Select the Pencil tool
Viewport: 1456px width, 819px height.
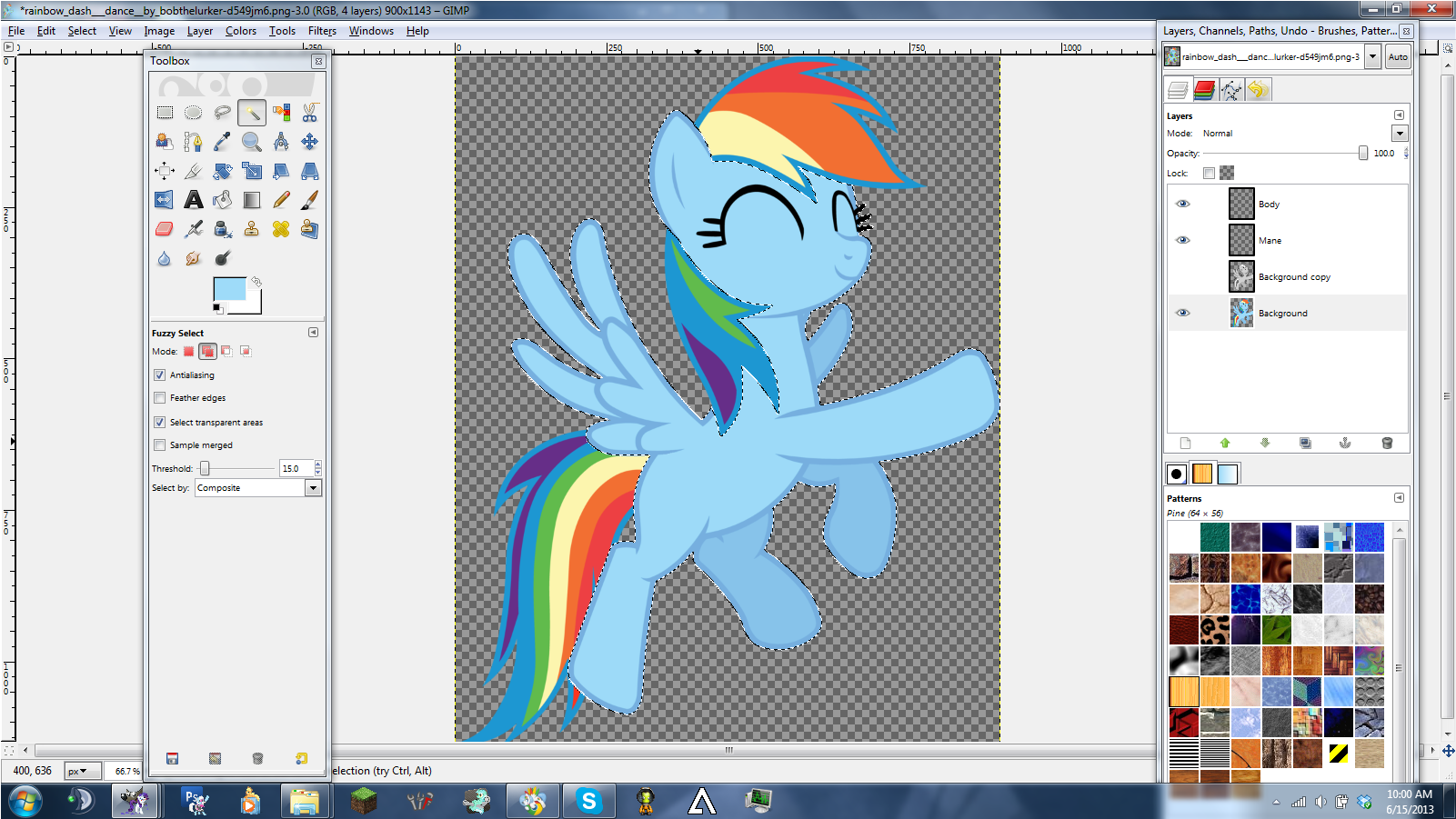click(281, 200)
